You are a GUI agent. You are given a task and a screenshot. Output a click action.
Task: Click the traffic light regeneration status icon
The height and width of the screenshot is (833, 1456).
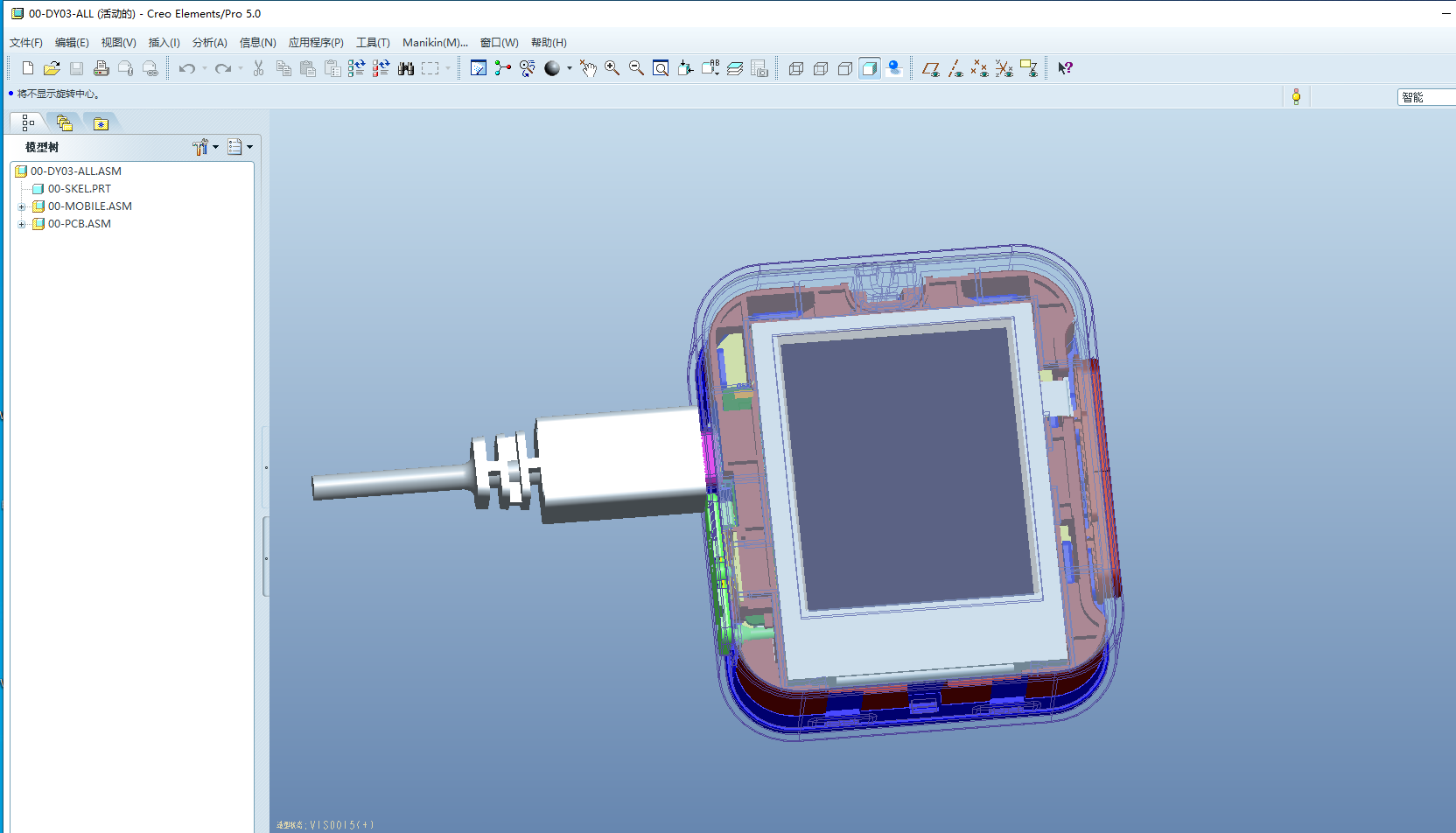coord(1296,97)
